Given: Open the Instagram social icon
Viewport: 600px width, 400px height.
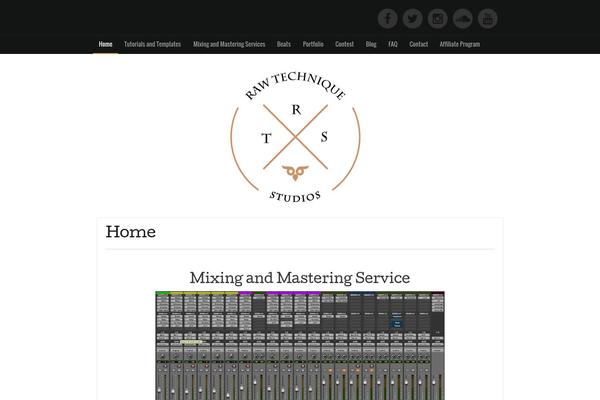Looking at the screenshot, I should click(437, 18).
